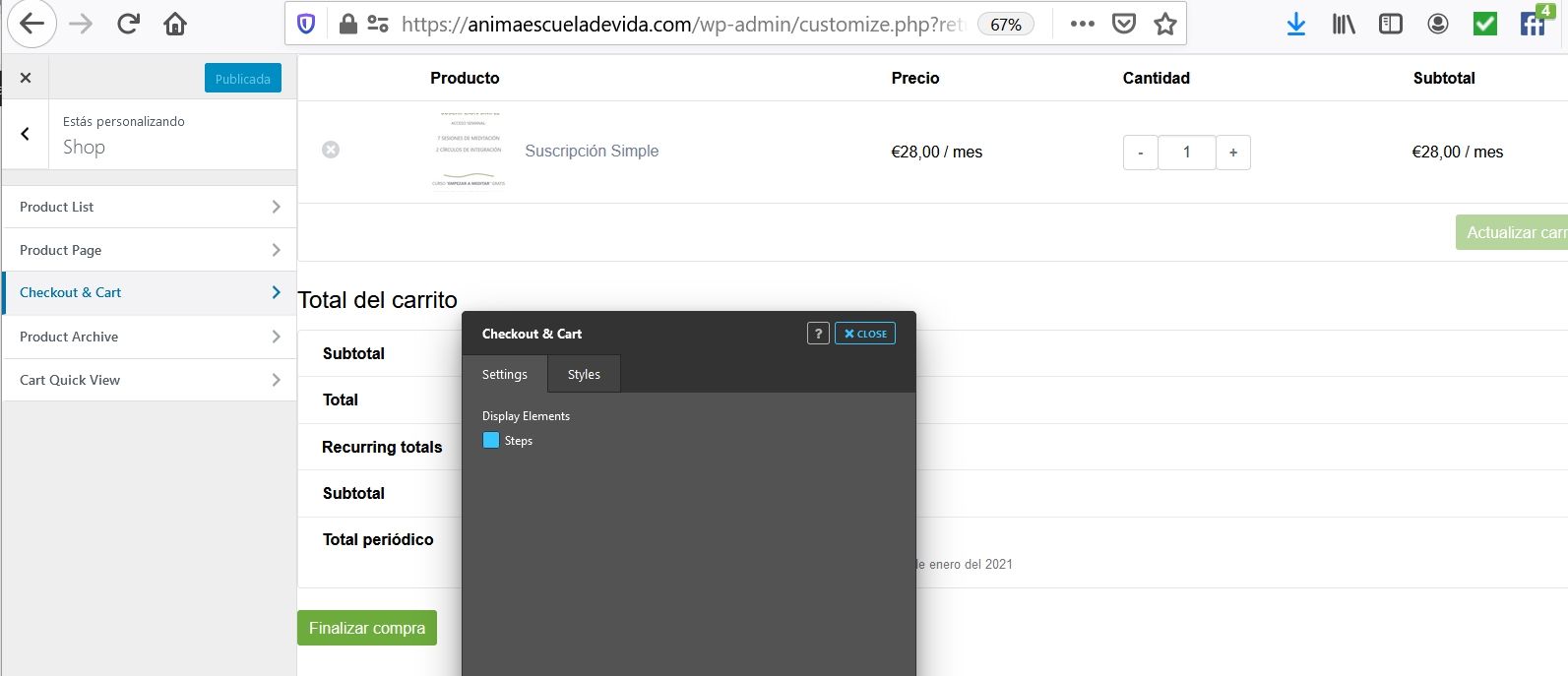Save page to Pocket icon
Screen dimensions: 1568x676
point(1124,24)
